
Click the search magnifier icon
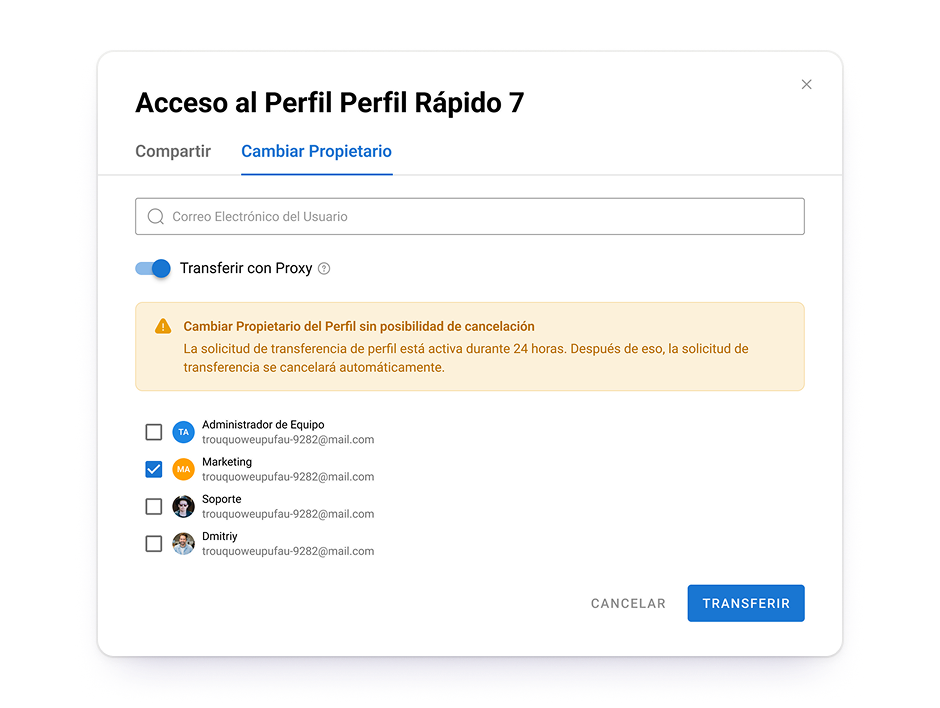coord(156,217)
